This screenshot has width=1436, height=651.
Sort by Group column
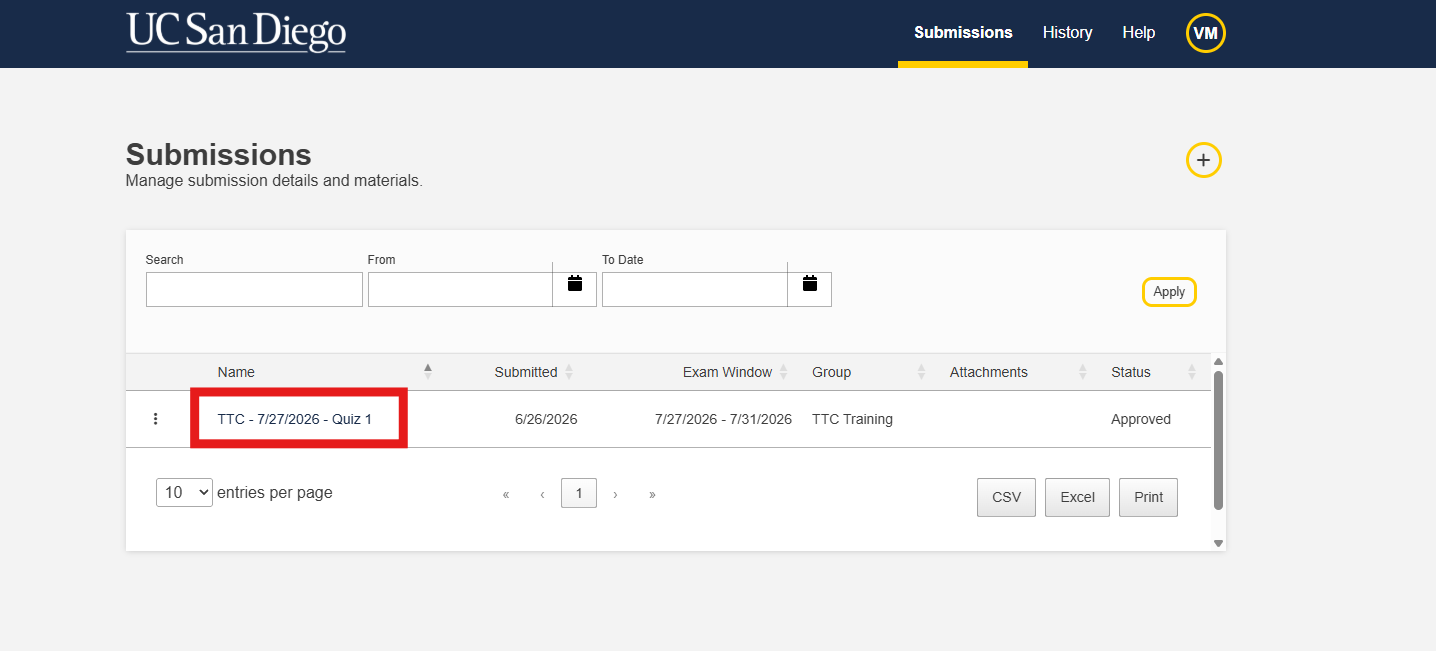coord(869,372)
